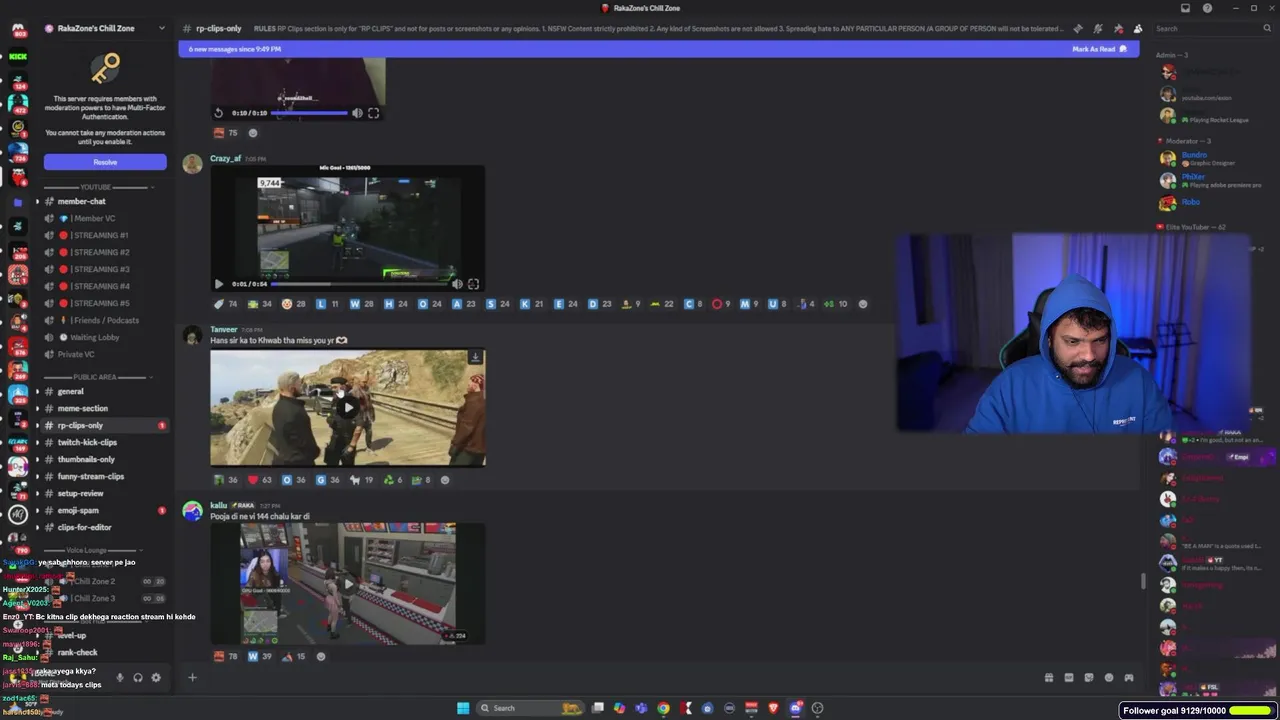1280x720 pixels.
Task: Open the Help icon in title bar
Action: pos(1207,8)
